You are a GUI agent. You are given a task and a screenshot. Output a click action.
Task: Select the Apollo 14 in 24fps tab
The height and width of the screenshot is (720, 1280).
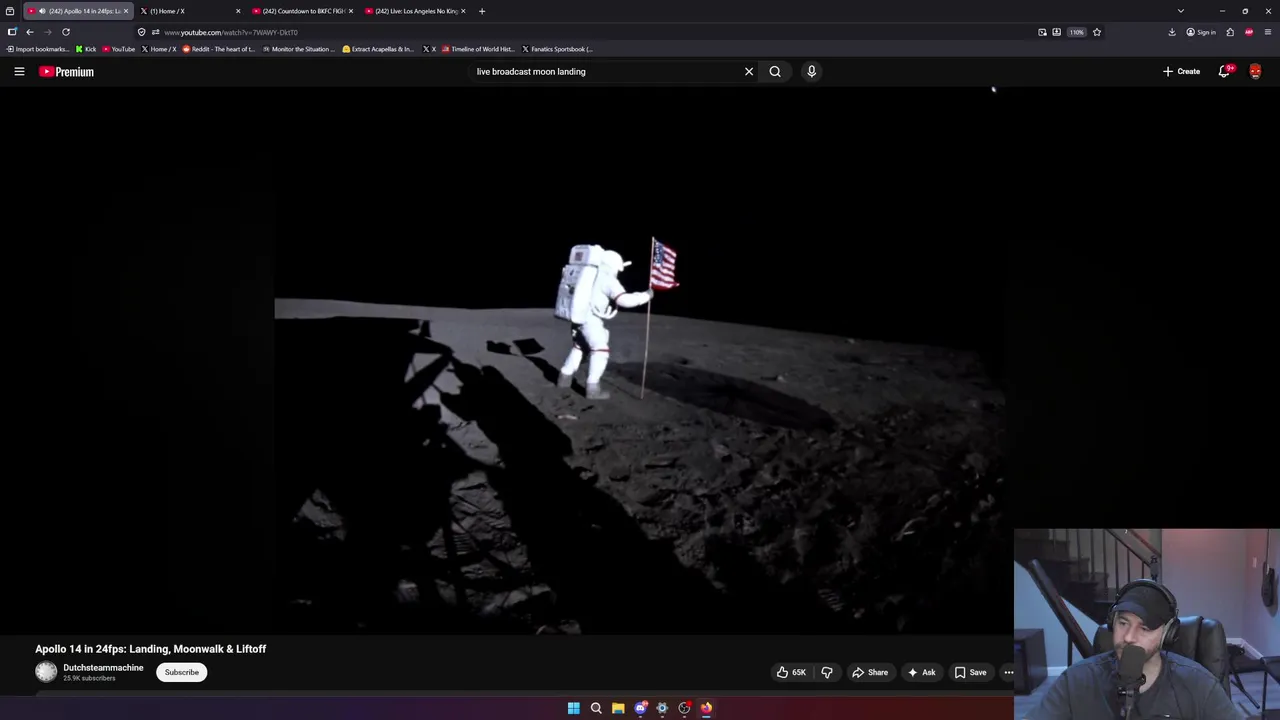78,11
